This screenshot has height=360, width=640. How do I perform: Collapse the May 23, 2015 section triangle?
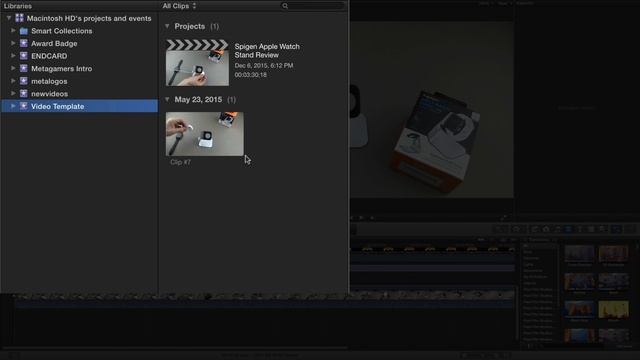(x=167, y=99)
